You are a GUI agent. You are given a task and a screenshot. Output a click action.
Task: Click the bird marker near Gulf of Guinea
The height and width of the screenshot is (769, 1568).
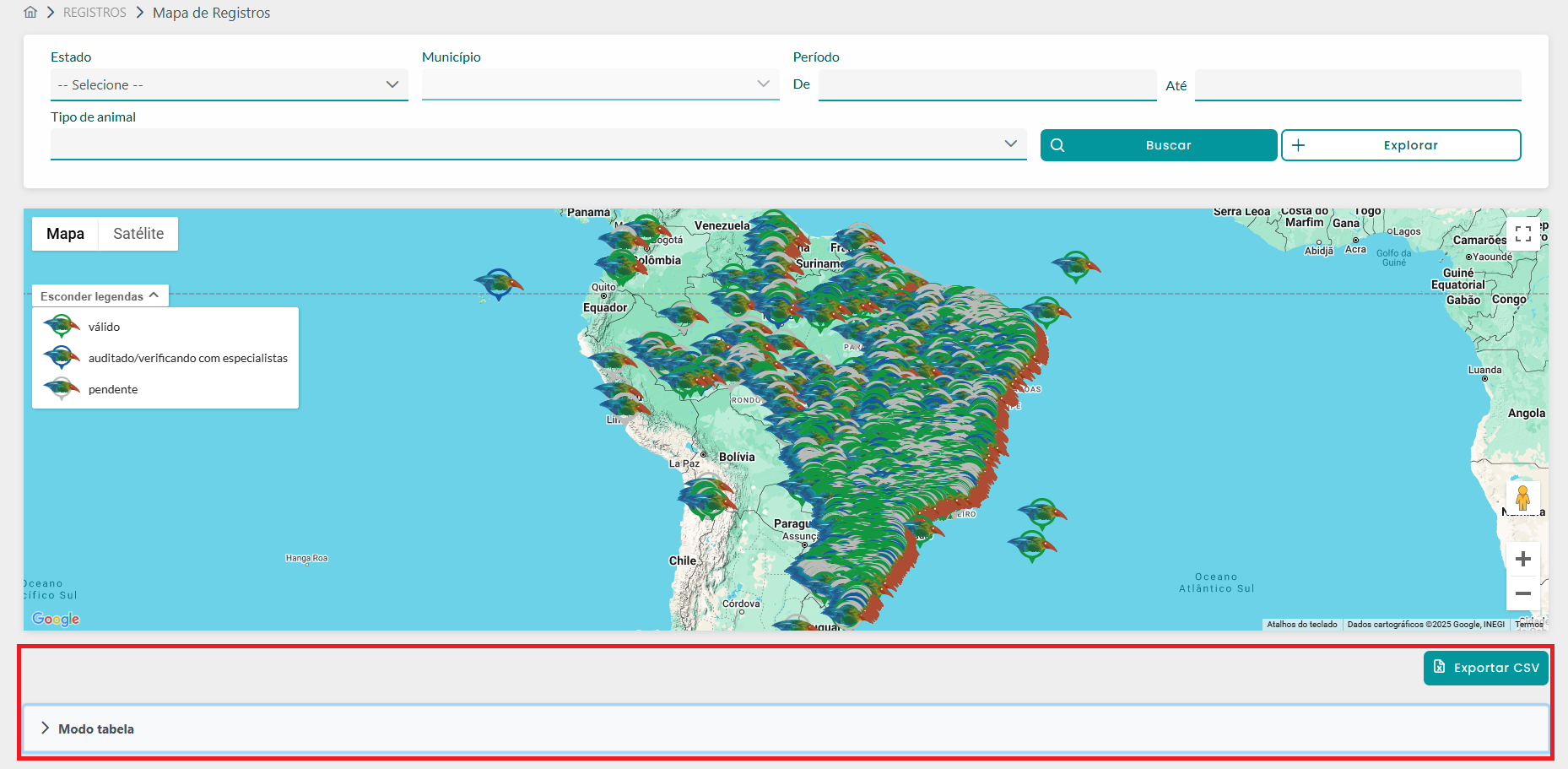click(x=1075, y=266)
